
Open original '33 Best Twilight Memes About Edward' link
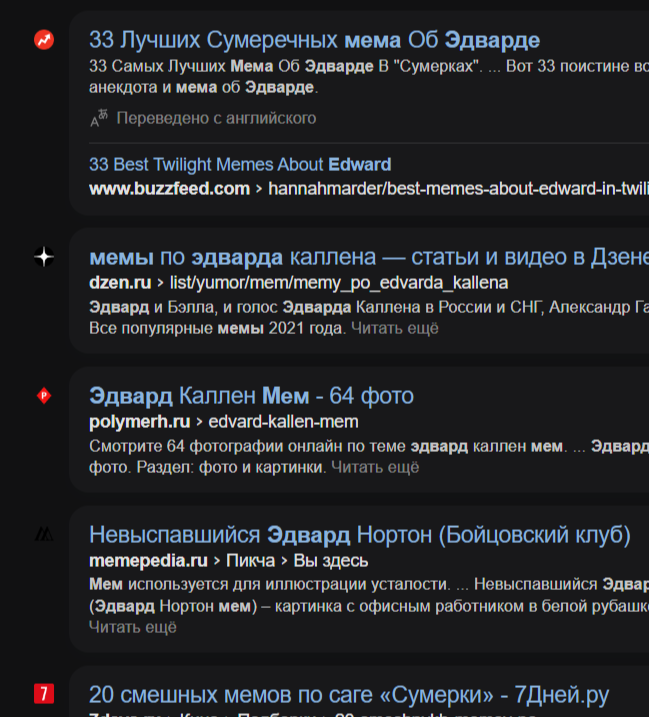[x=240, y=165]
